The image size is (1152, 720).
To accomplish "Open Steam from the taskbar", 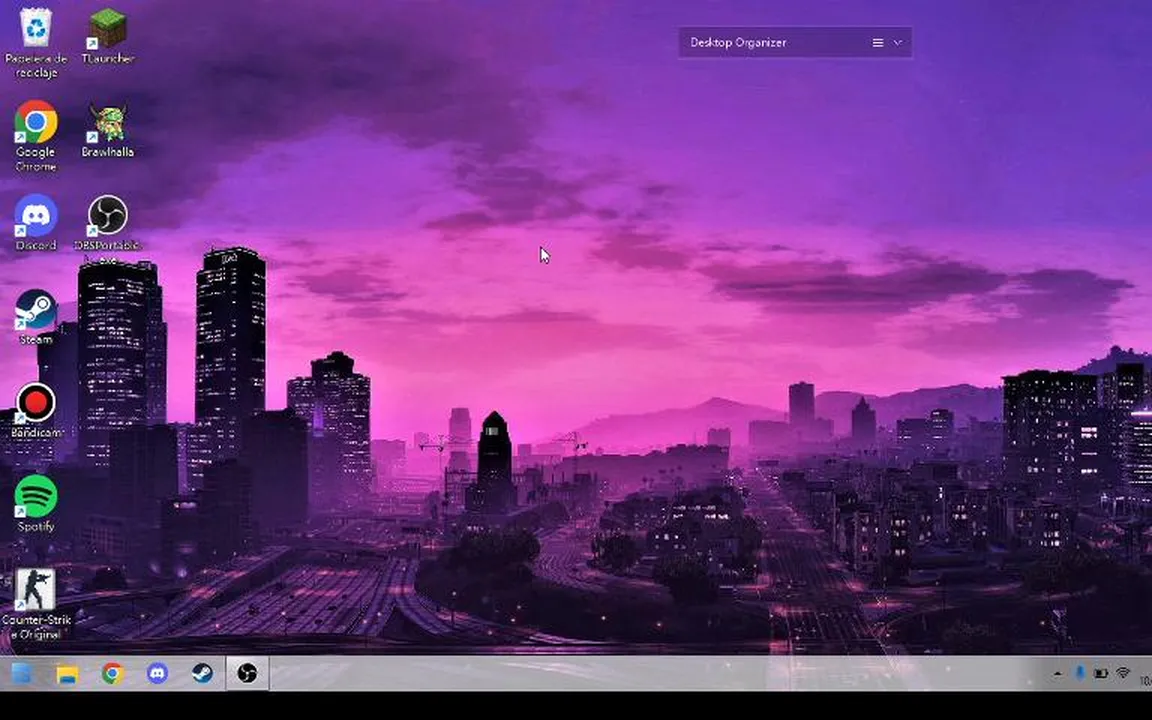I will [x=202, y=673].
